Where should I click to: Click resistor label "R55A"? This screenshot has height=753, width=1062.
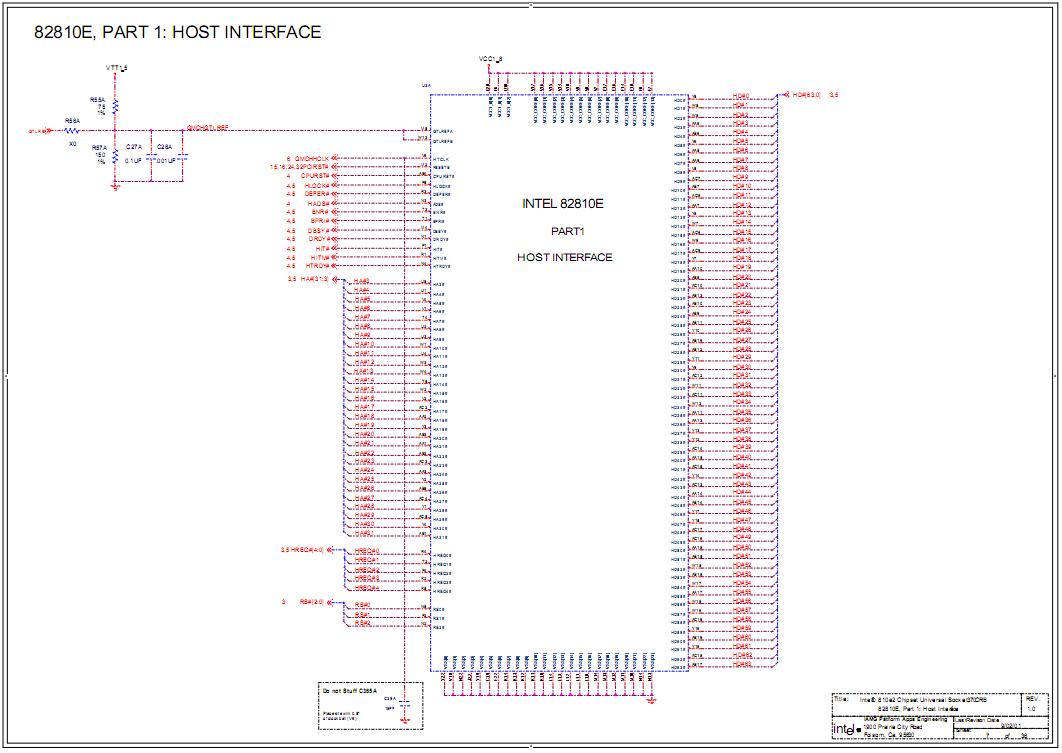point(98,100)
